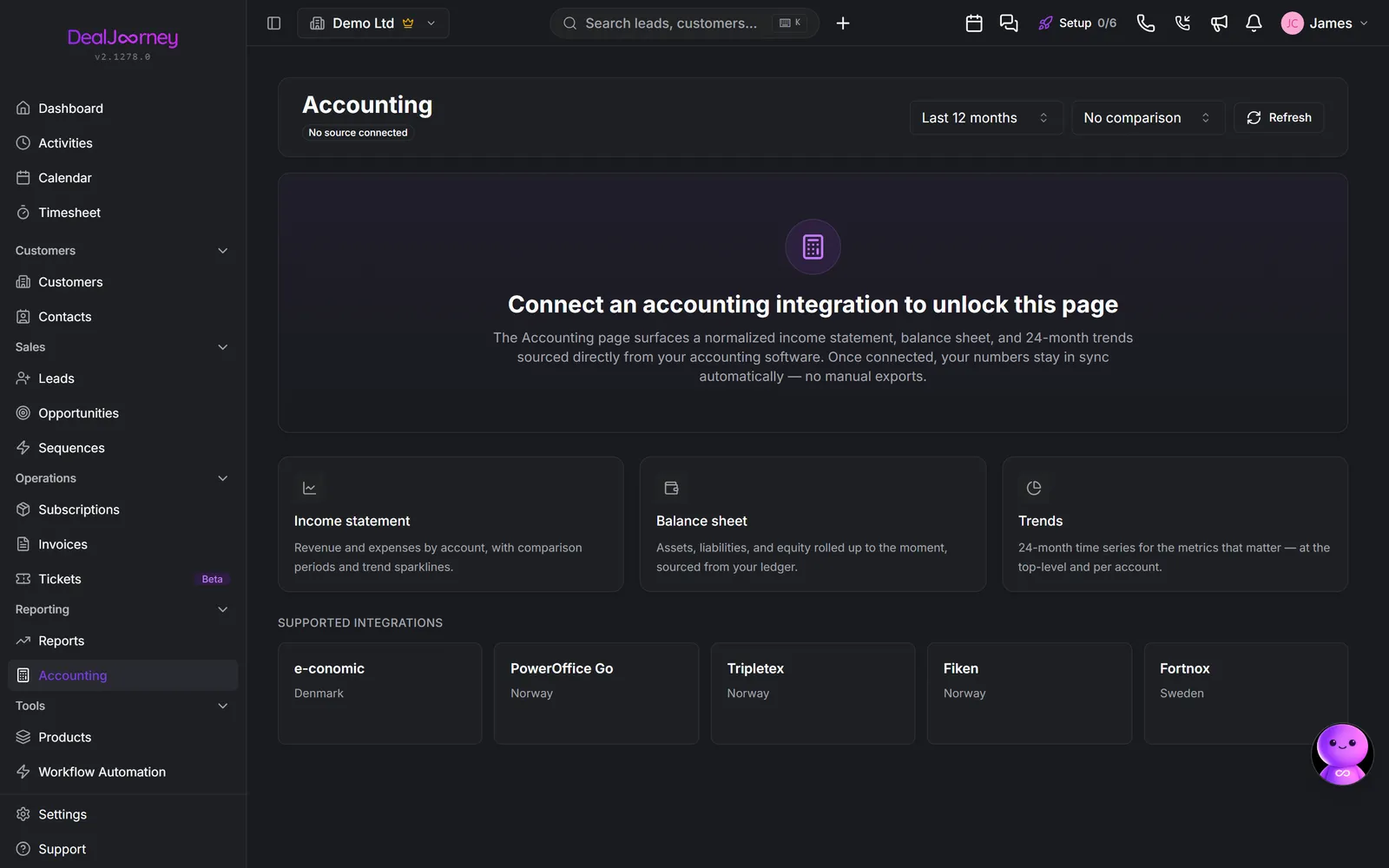1389x868 pixels.
Task: Click the Refresh button
Action: (1279, 118)
